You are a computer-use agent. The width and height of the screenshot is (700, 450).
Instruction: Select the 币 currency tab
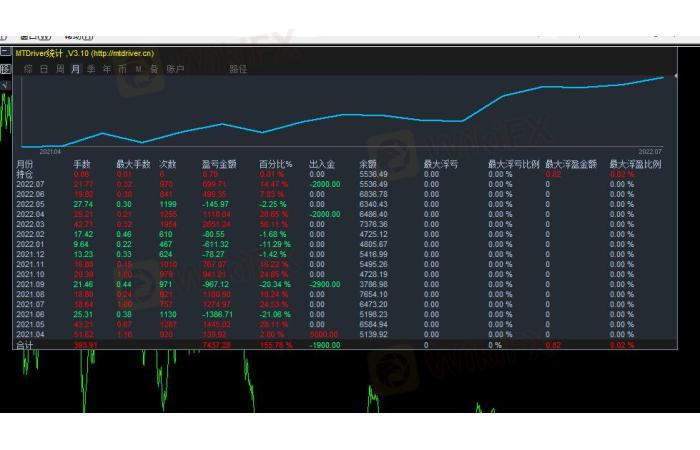tap(123, 69)
